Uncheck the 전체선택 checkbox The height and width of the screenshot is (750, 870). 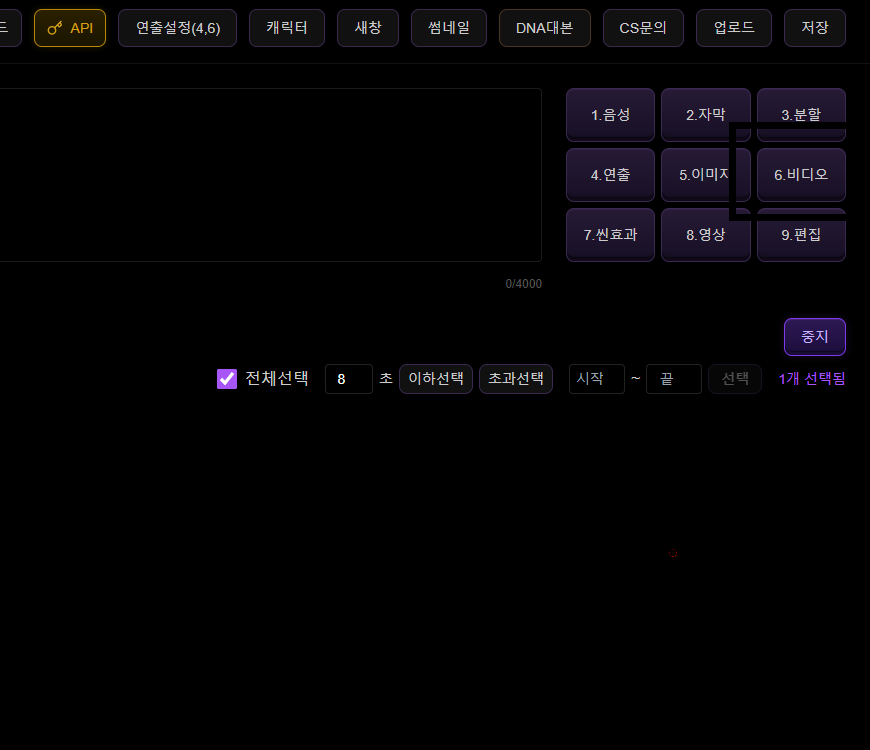[x=227, y=379]
